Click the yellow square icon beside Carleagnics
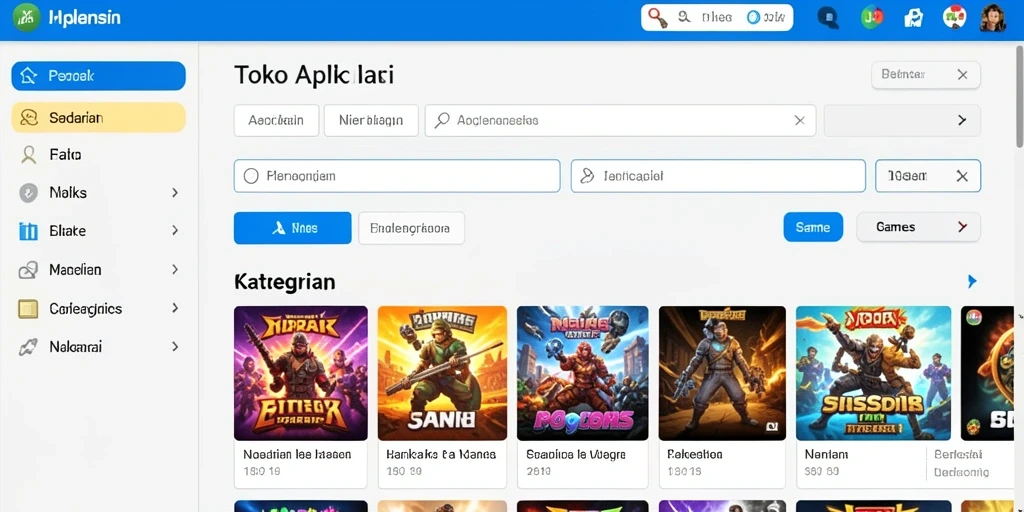1024x512 pixels. [28, 308]
